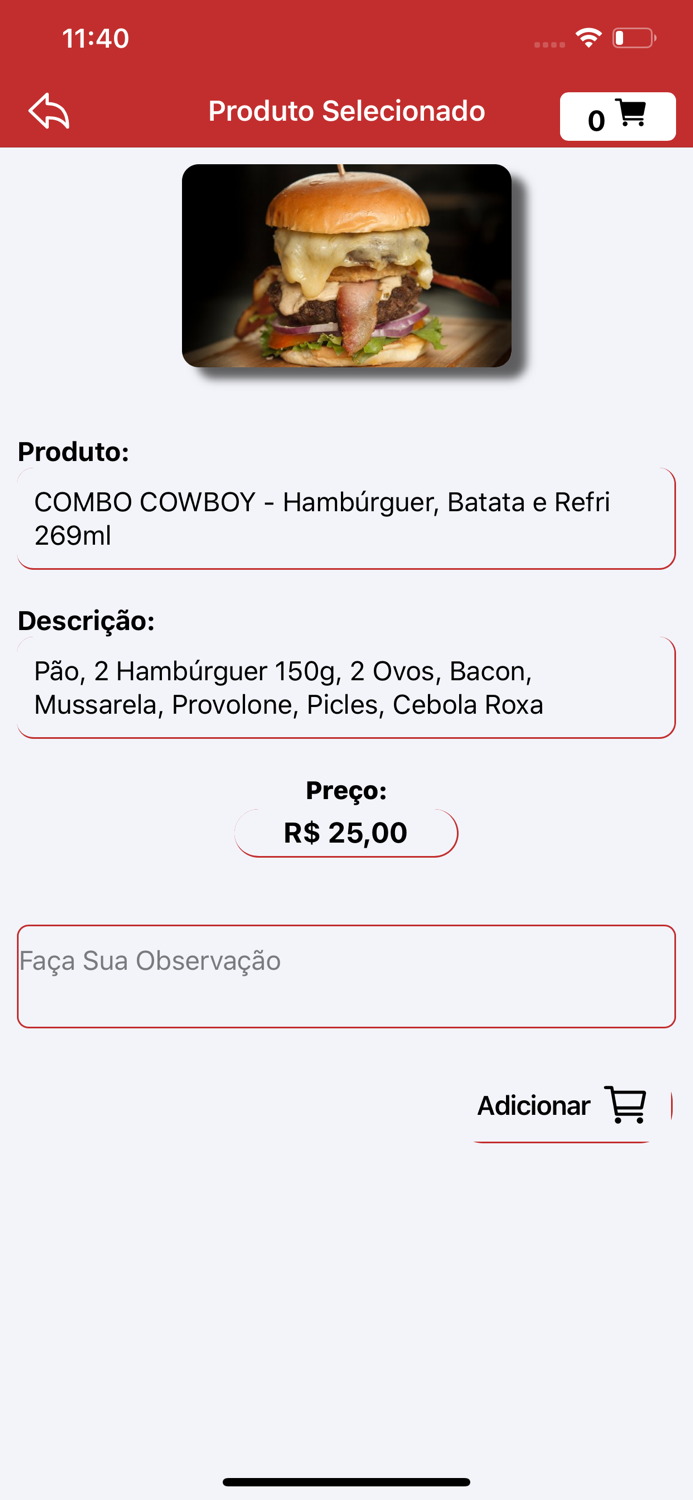This screenshot has width=693, height=1500.
Task: Tap the Wi-Fi status icon
Action: tap(588, 36)
